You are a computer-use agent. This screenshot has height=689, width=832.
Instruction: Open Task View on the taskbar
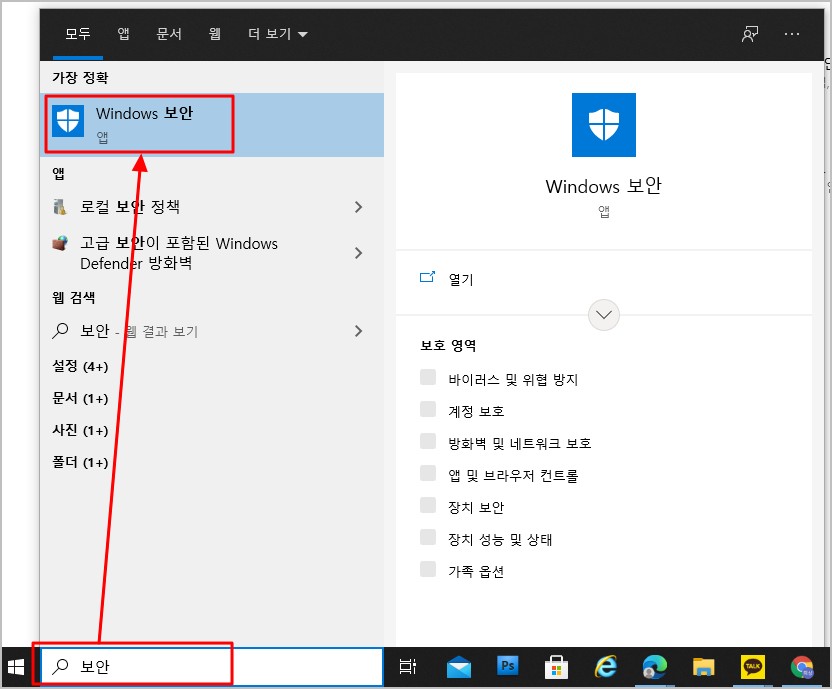(x=408, y=667)
